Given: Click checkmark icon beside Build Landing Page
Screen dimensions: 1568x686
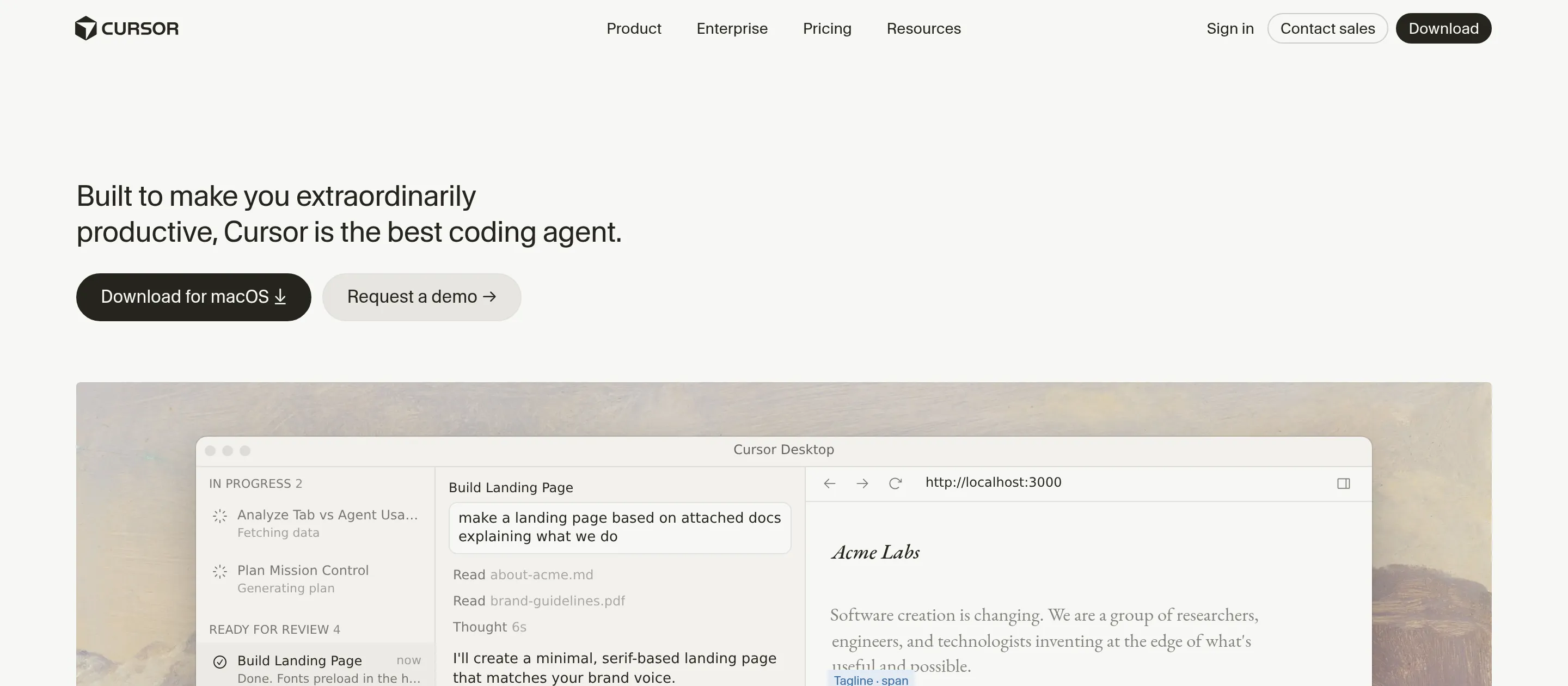Looking at the screenshot, I should point(220,661).
